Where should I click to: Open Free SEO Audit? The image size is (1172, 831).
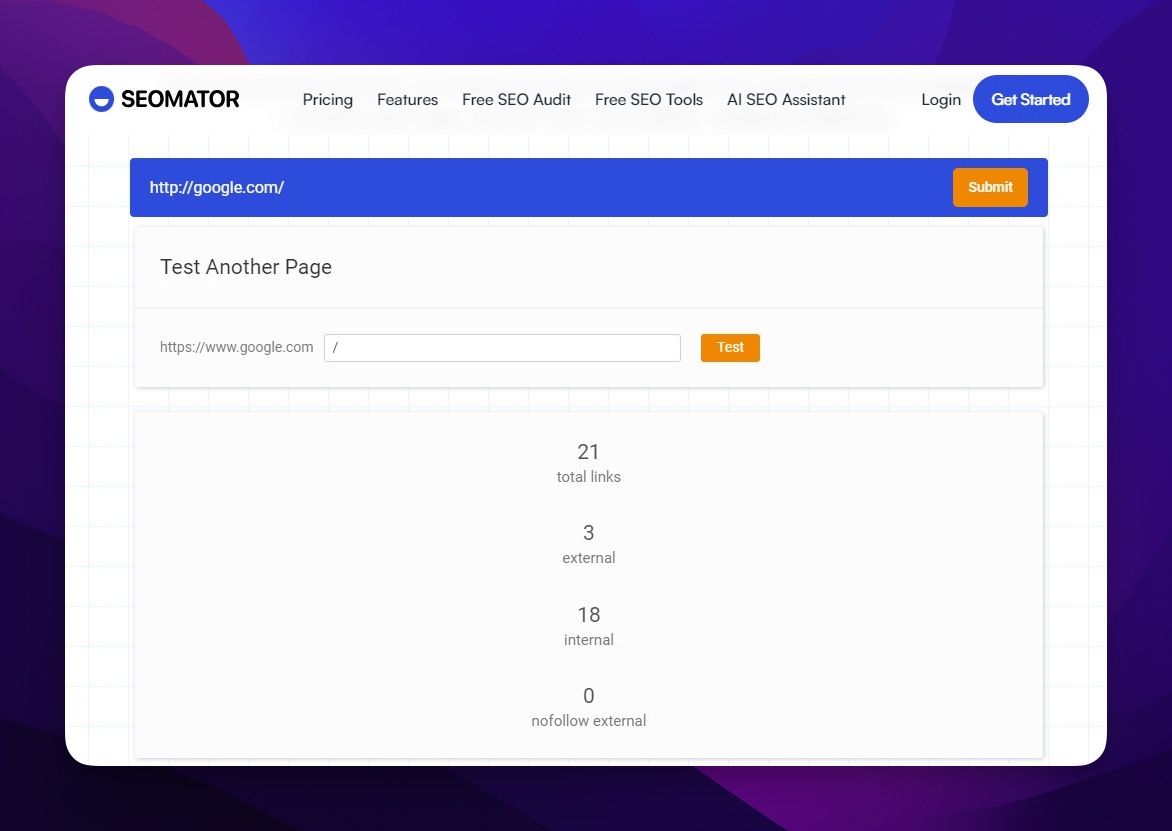pos(516,100)
